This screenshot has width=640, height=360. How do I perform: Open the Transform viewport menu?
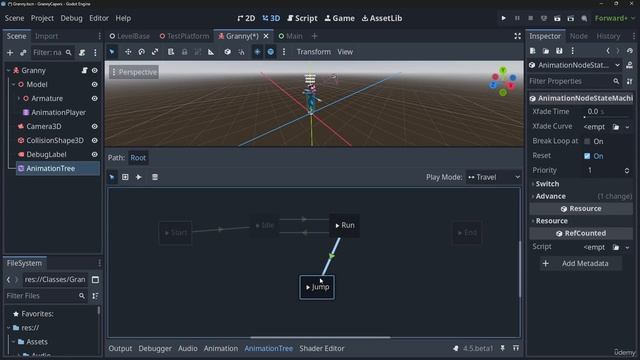coord(313,52)
